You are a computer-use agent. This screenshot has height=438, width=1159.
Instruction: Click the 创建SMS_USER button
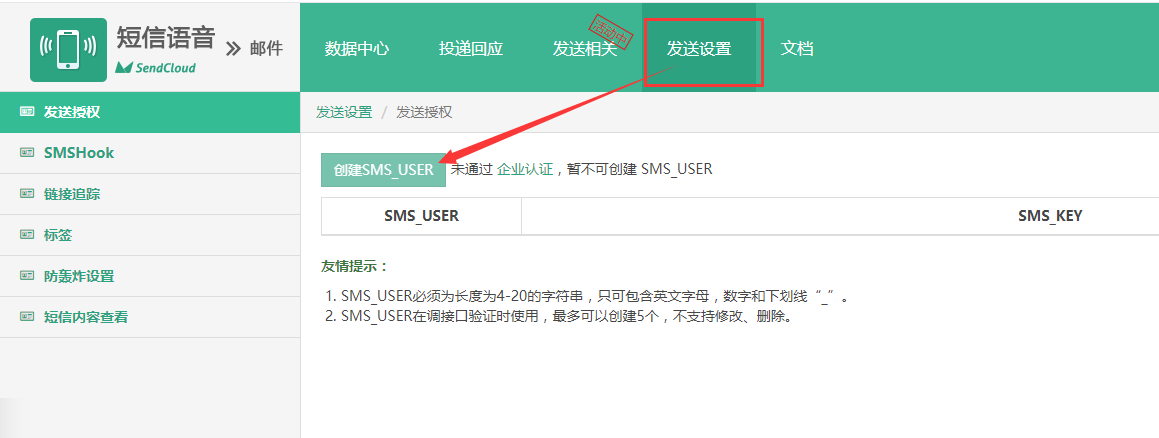tap(384, 170)
